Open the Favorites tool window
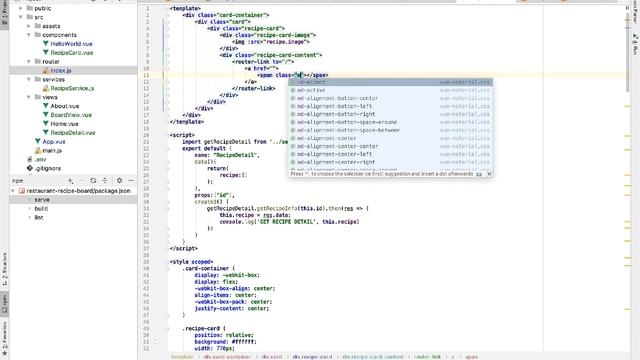This screenshot has width=640, height=360. pos(4,338)
